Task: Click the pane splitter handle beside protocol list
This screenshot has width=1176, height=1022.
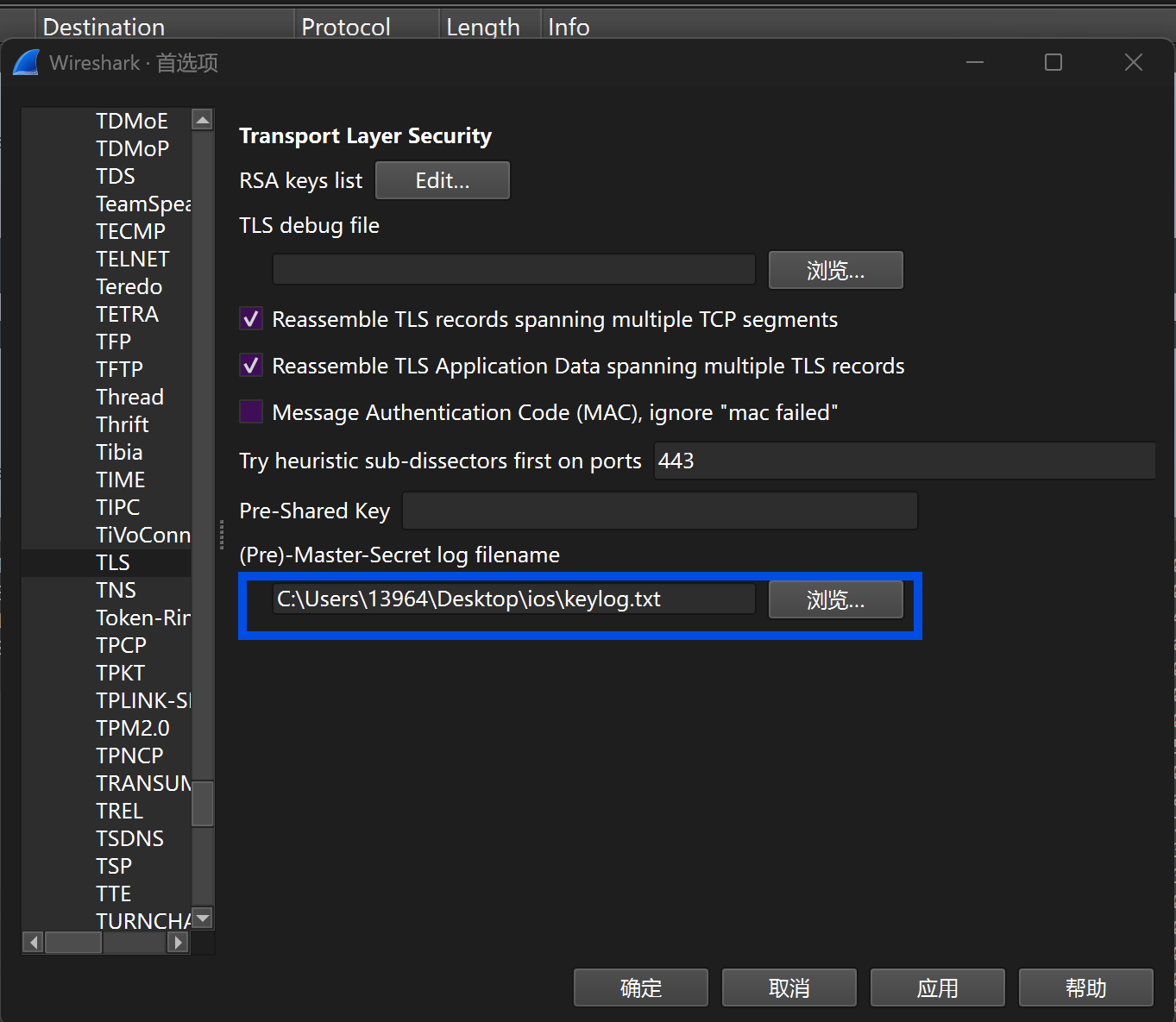Action: (x=222, y=535)
